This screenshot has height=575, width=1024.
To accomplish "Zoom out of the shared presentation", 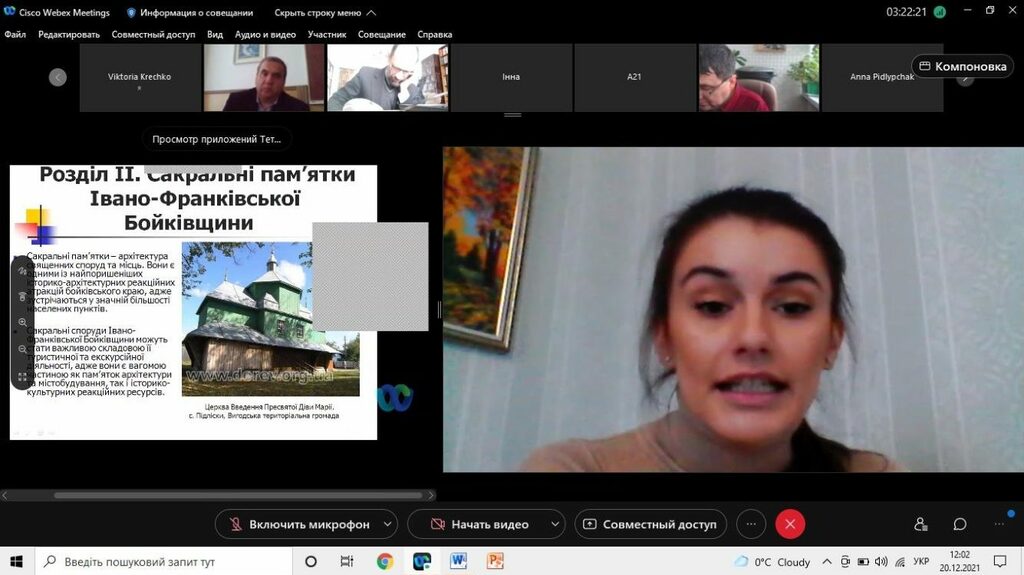I will [23, 350].
